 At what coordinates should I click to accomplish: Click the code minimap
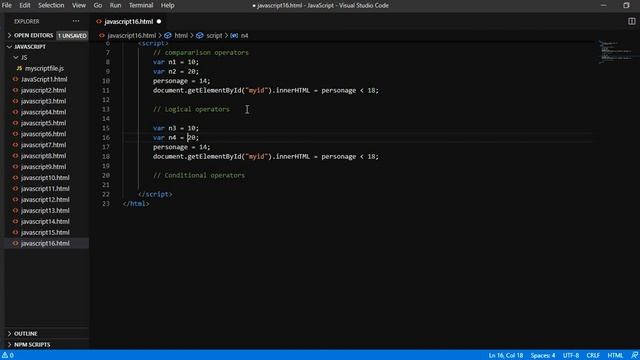tap(615, 52)
